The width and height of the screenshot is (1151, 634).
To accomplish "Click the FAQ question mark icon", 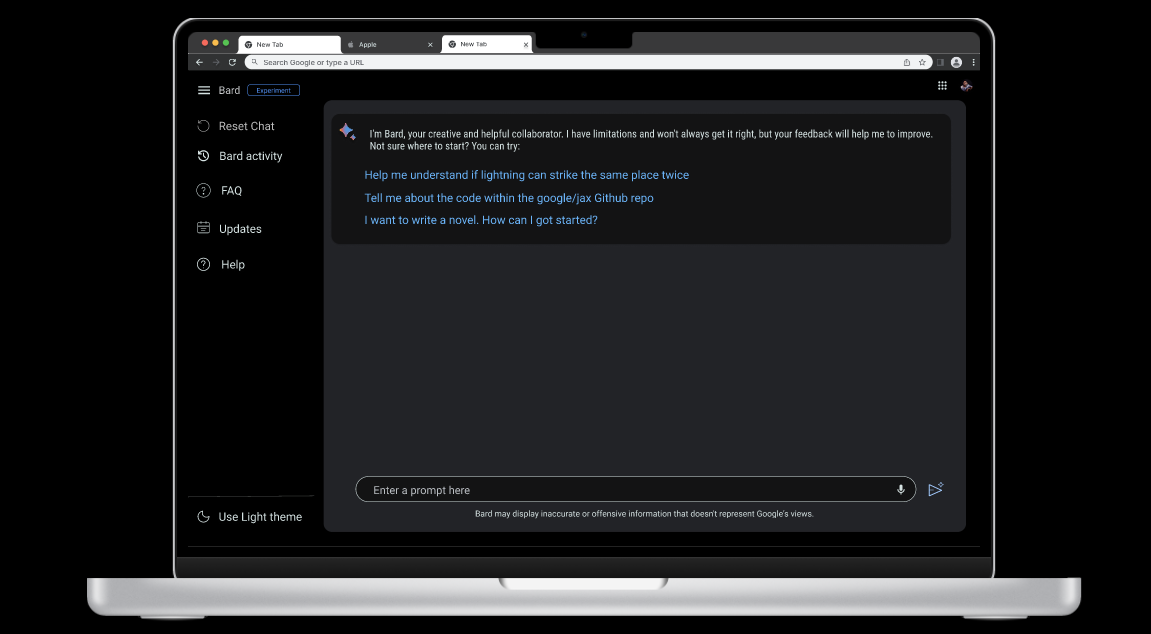I will click(203, 190).
